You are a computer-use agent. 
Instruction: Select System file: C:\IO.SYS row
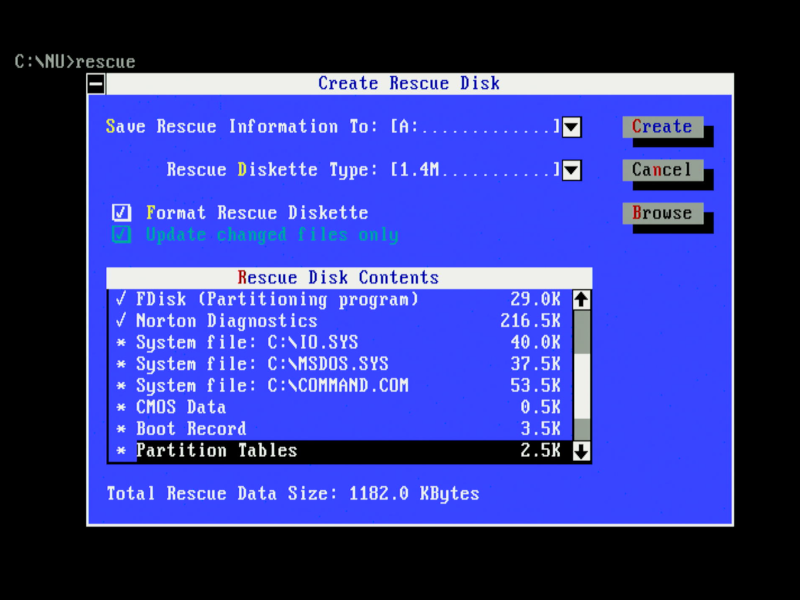tap(339, 342)
